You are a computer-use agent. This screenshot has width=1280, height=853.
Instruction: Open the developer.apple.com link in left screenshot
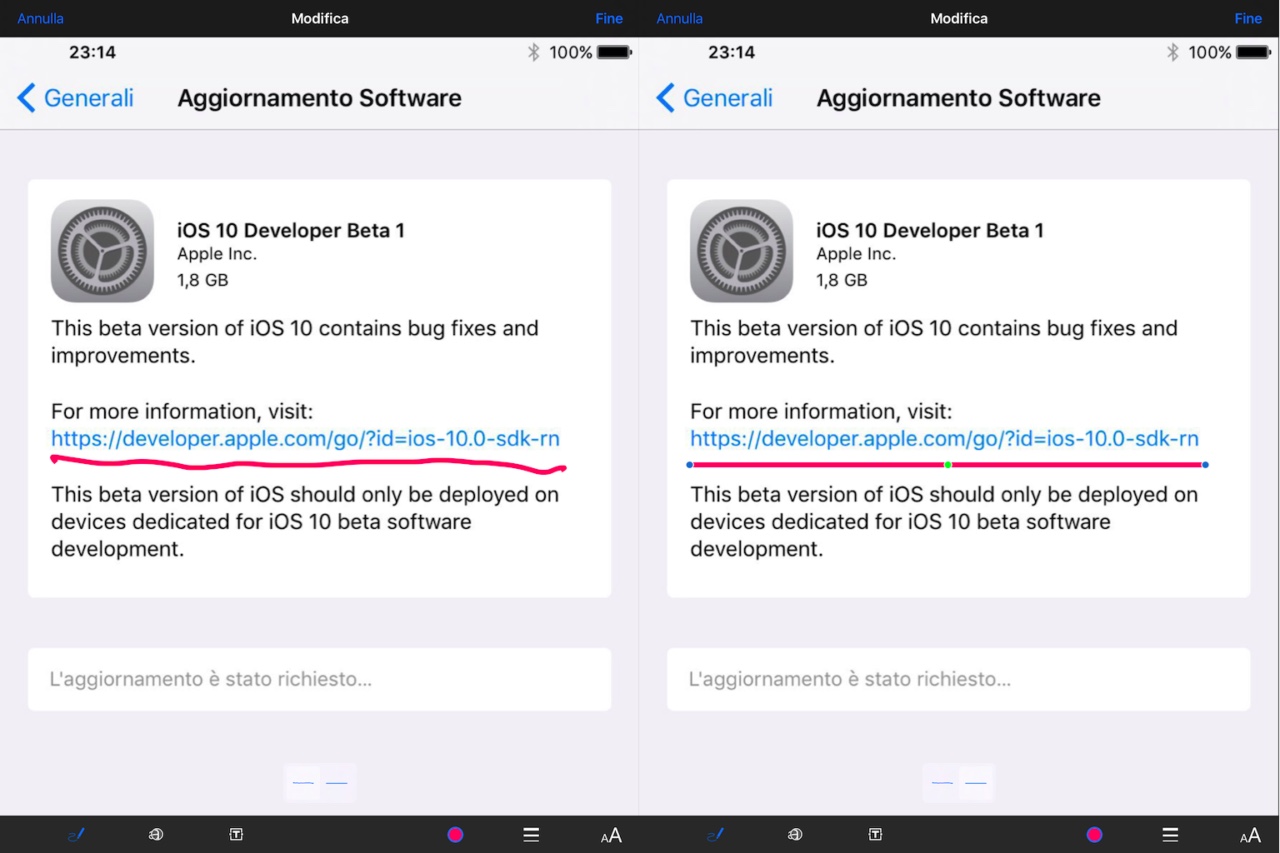point(305,438)
